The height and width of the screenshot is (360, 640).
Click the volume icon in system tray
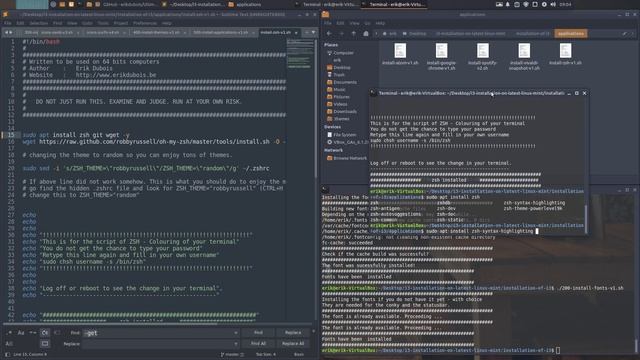click(553, 4)
